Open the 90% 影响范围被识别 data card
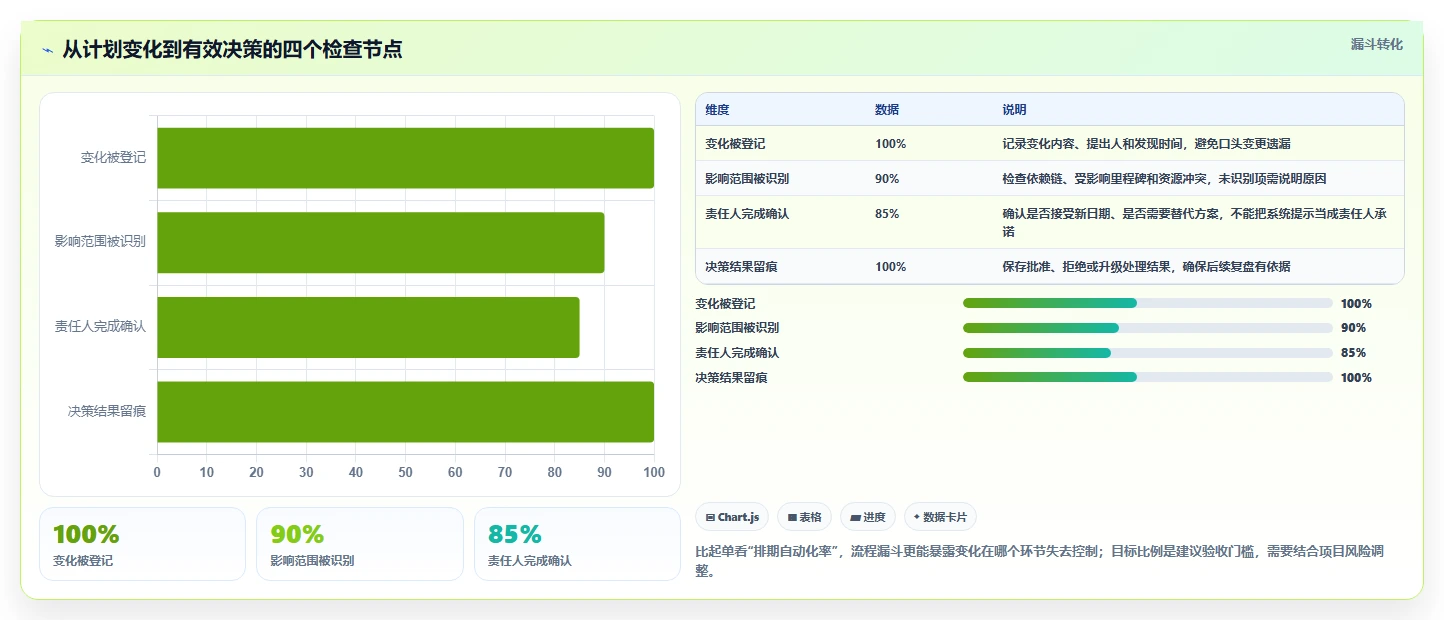This screenshot has width=1444, height=620. (x=360, y=544)
